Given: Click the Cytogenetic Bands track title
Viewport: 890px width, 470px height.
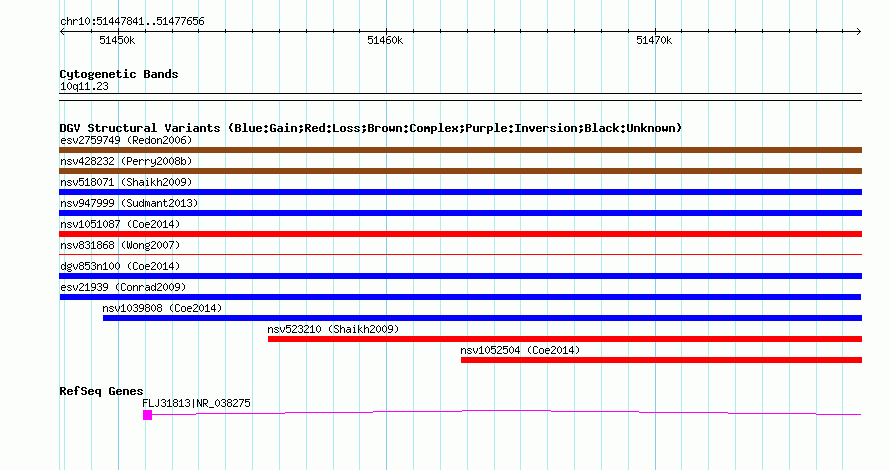Looking at the screenshot, I should (119, 74).
